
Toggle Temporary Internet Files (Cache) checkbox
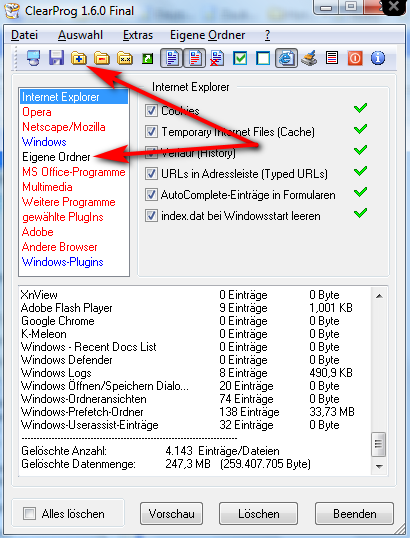(151, 131)
